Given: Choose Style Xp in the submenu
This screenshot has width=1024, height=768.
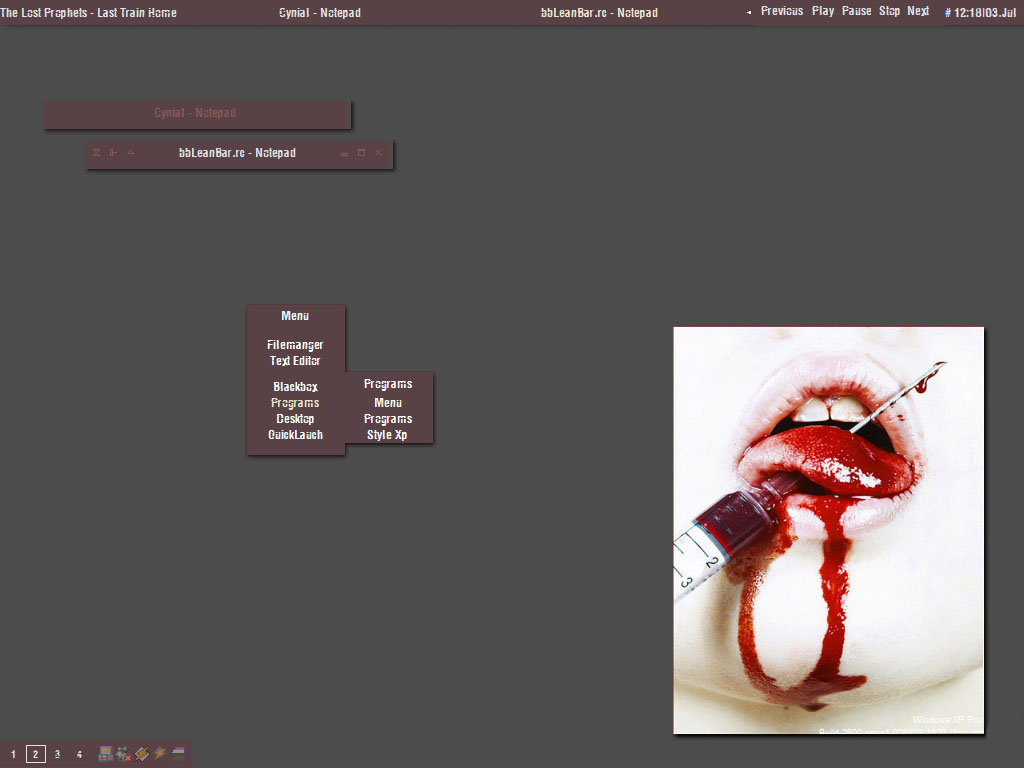Looking at the screenshot, I should pos(387,434).
